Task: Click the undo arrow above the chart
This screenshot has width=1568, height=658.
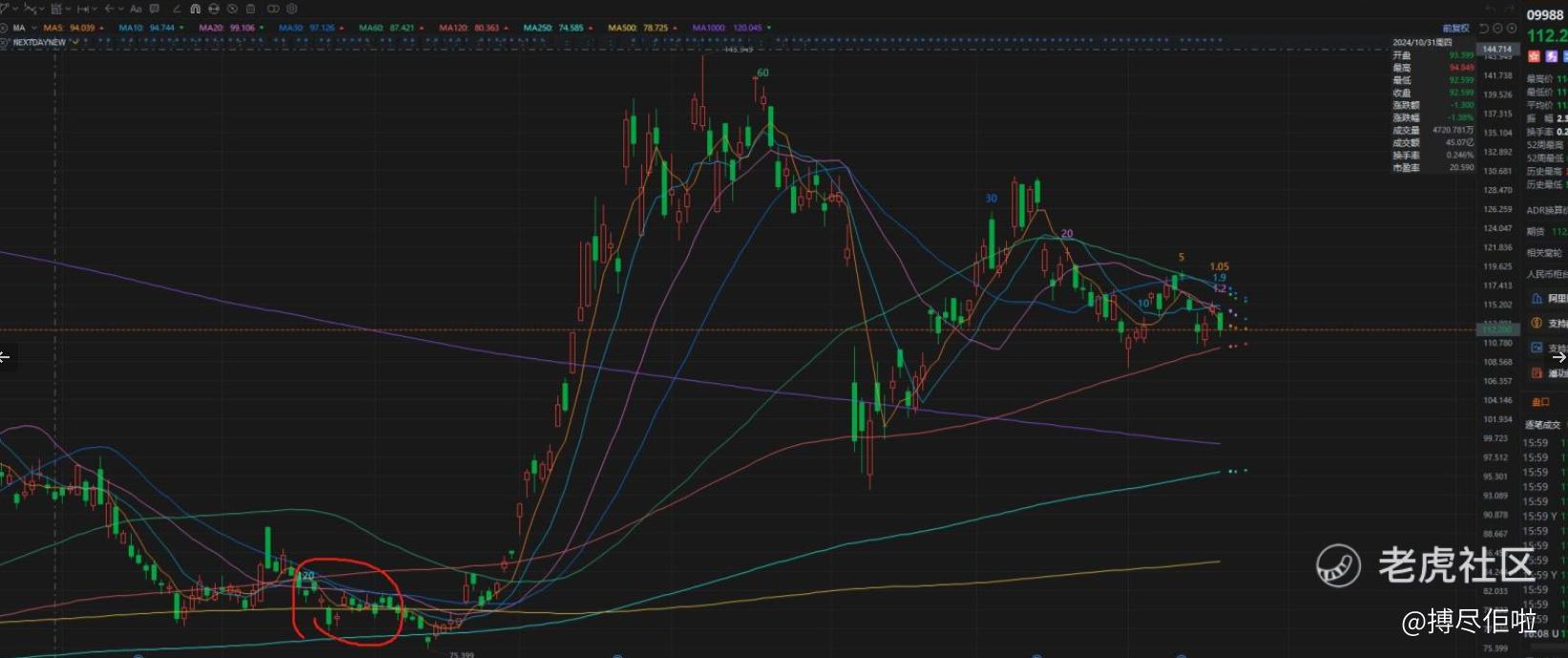Action: click(x=1491, y=9)
